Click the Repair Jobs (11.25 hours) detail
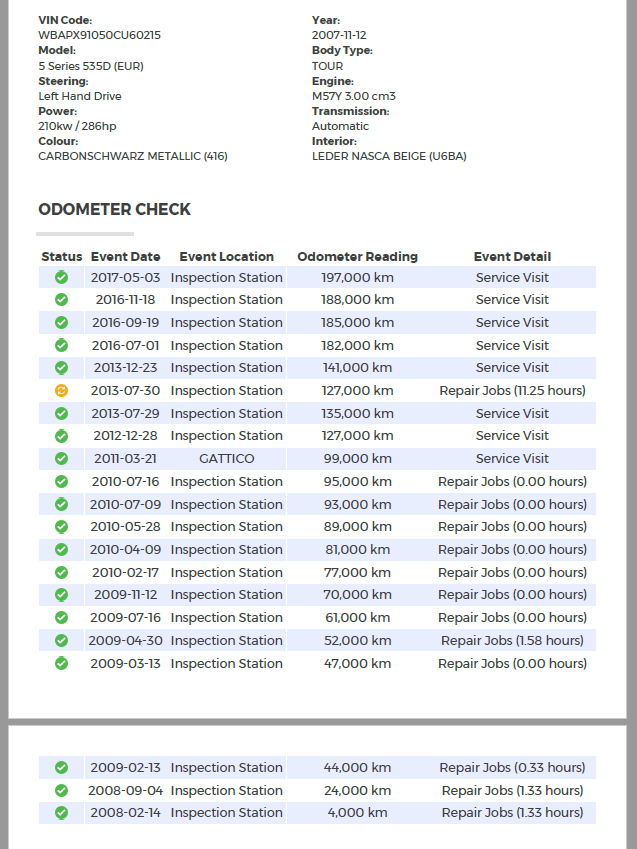The height and width of the screenshot is (849, 637). point(512,391)
